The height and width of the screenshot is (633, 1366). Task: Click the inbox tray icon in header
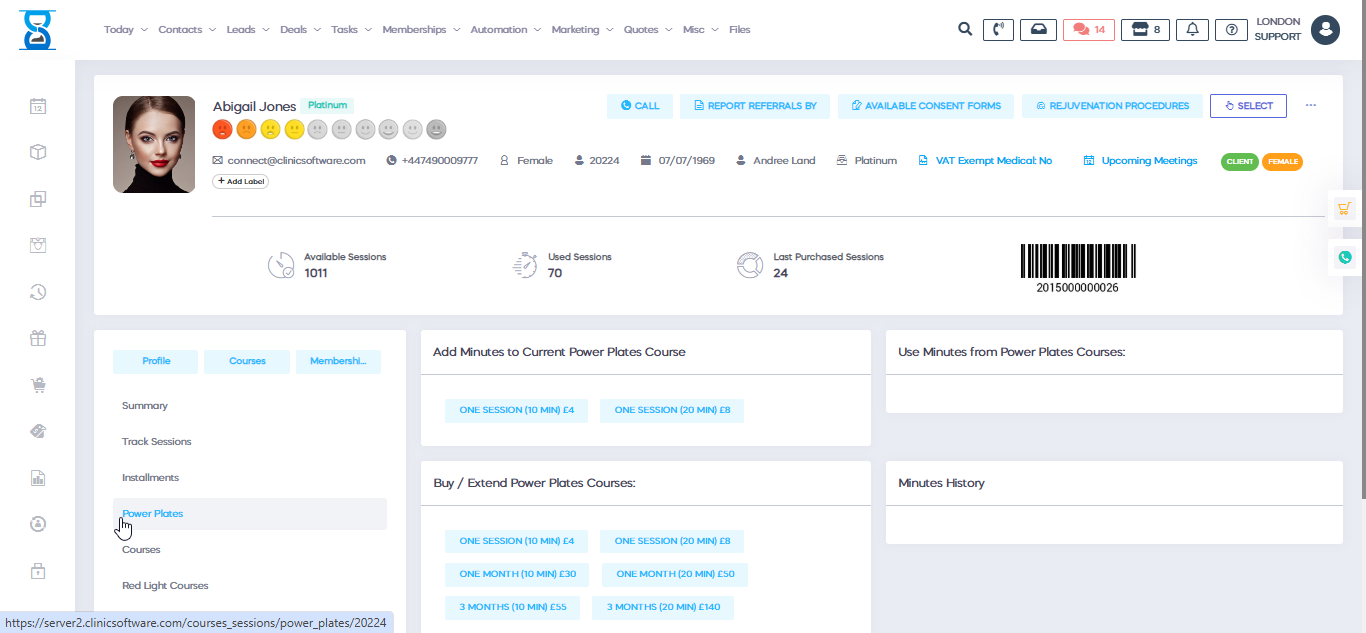[x=1039, y=30]
